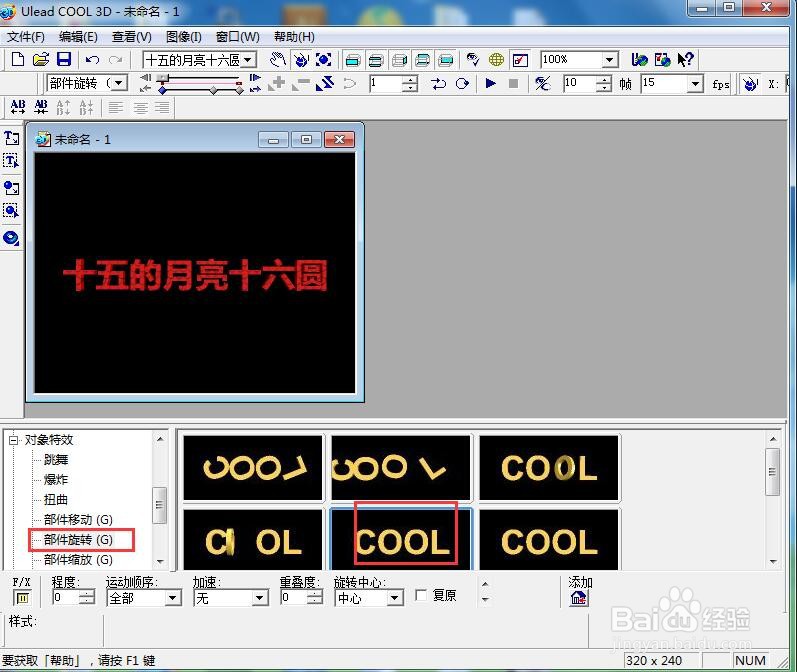Screen dimensions: 797x672
Task: Click the 重叠度 value field
Action: point(294,598)
